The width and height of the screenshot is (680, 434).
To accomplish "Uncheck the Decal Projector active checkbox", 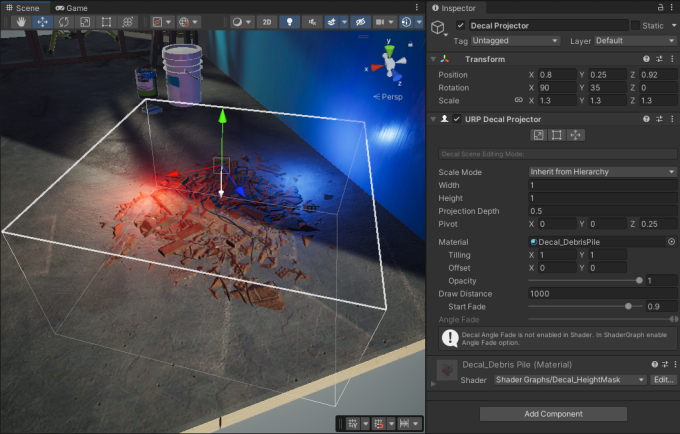I will [460, 25].
